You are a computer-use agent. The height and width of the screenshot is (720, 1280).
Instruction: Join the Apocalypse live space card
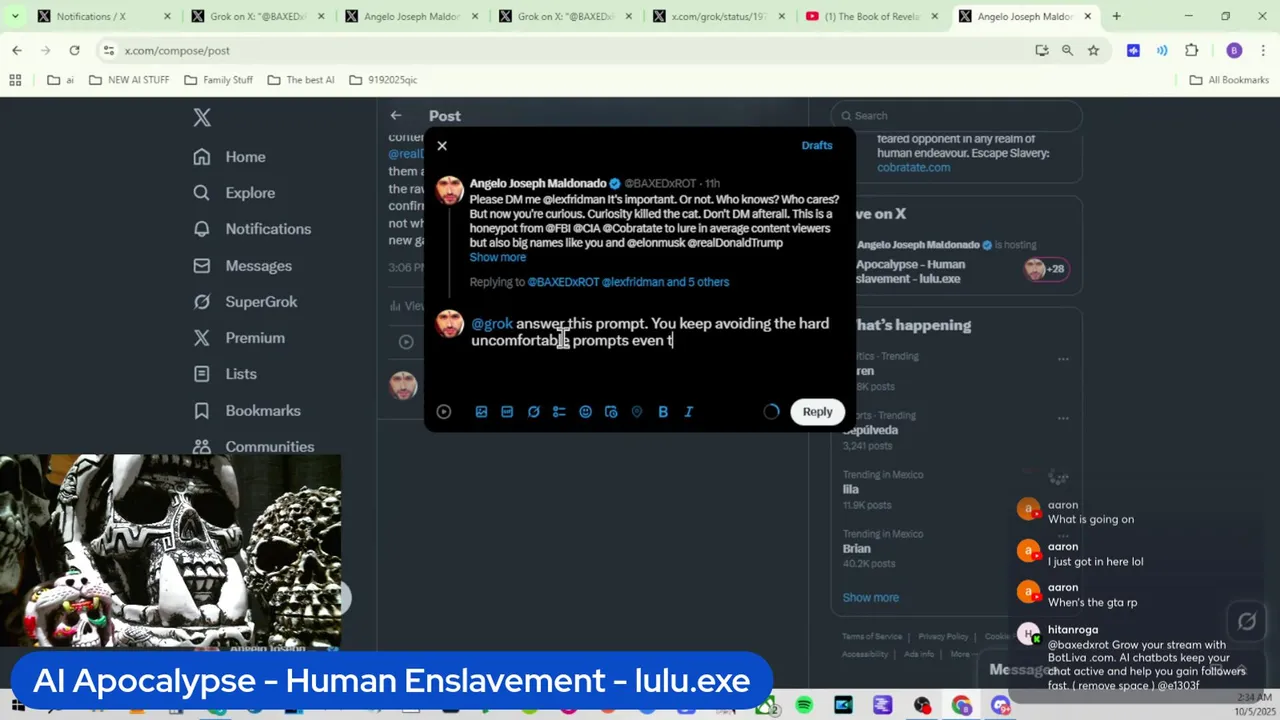(956, 262)
